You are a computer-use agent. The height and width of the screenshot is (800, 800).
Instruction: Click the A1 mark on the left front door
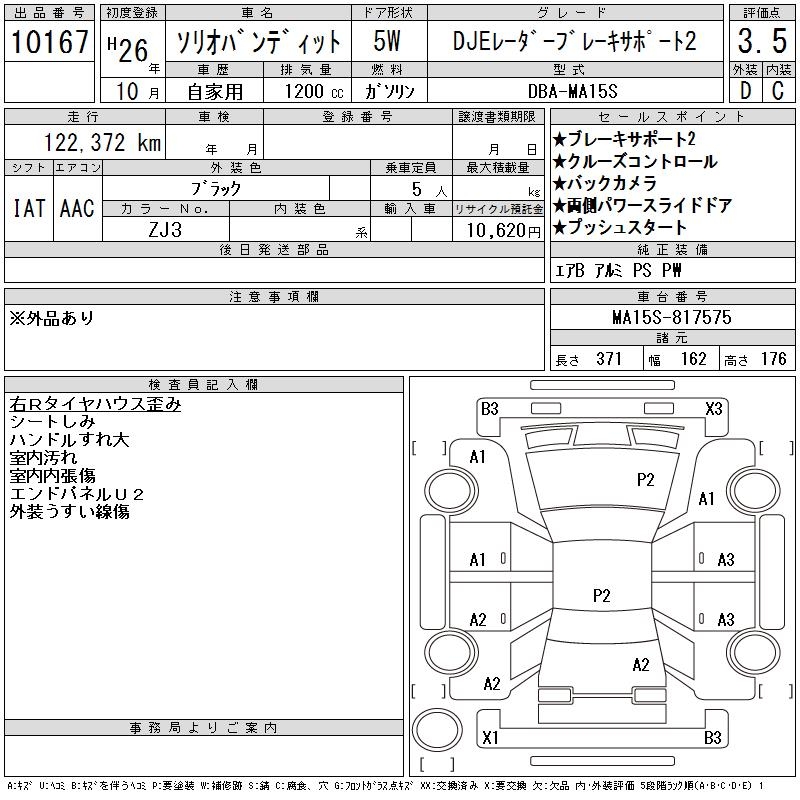pyautogui.click(x=478, y=560)
